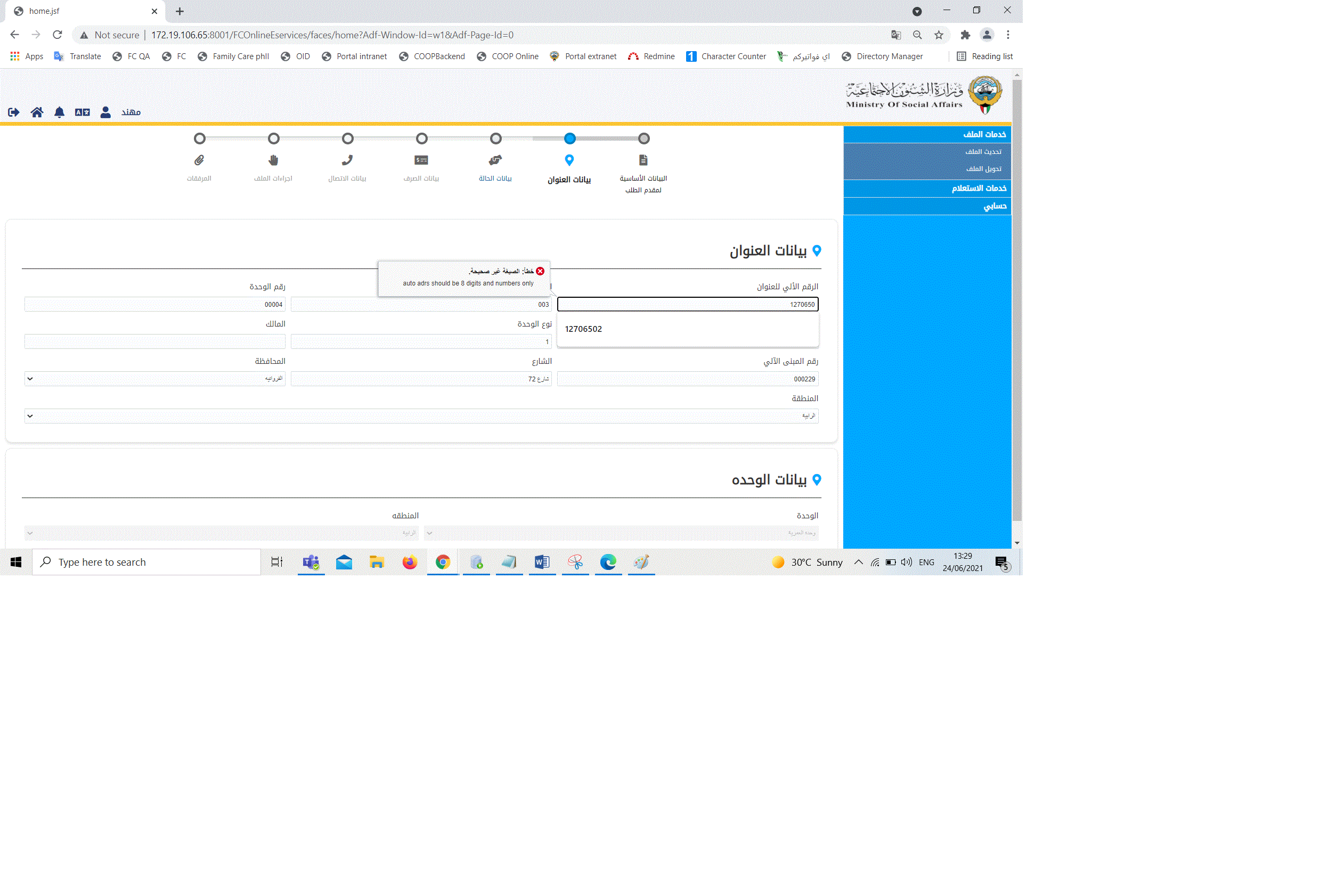This screenshot has width=1320, height=896.
Task: Go to home via house icon
Action: [x=37, y=112]
